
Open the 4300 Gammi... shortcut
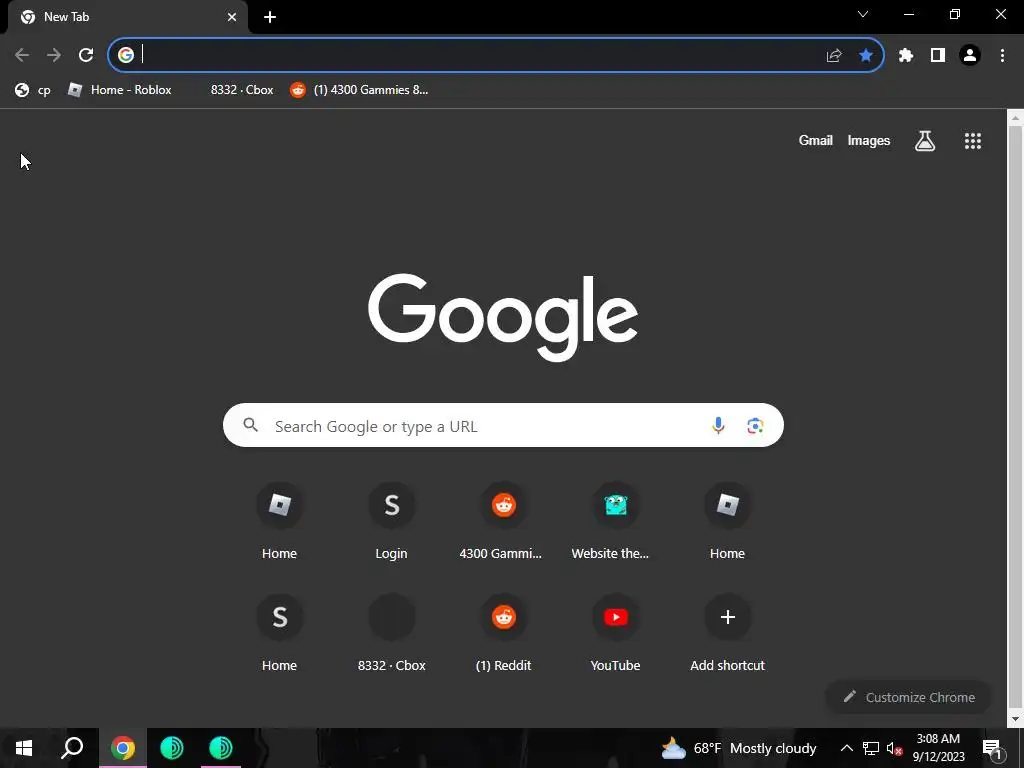pos(501,520)
